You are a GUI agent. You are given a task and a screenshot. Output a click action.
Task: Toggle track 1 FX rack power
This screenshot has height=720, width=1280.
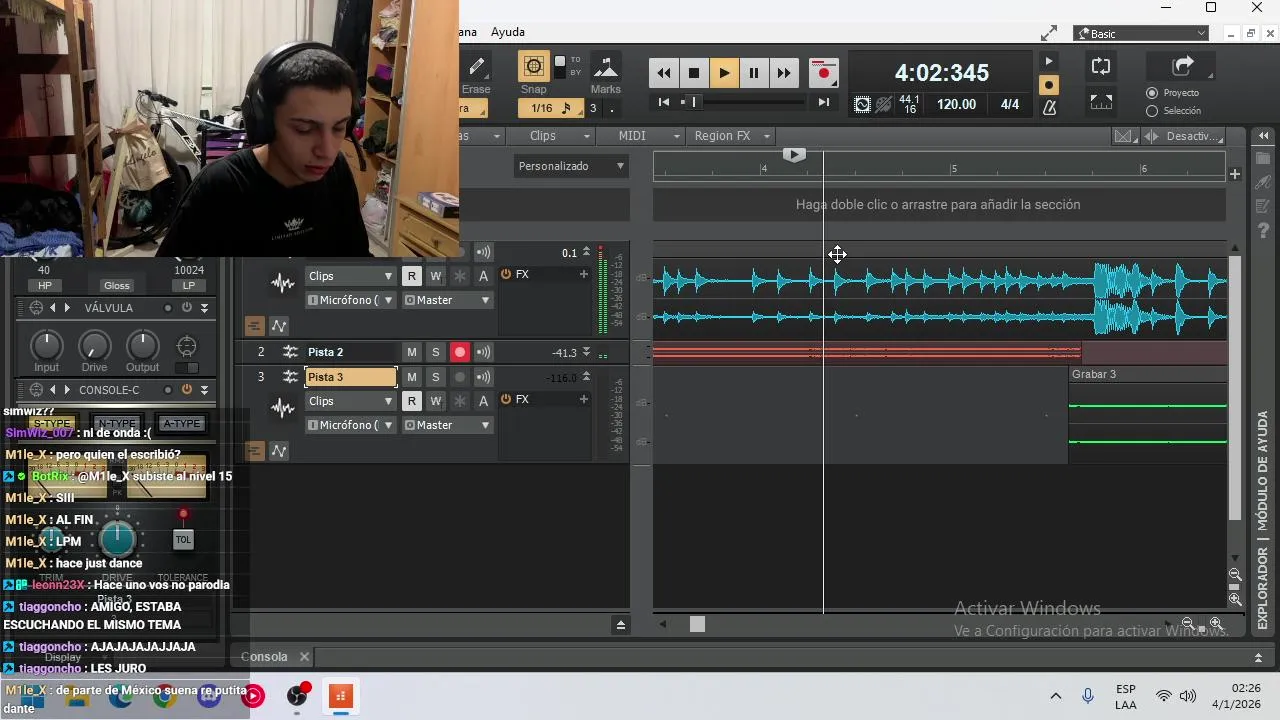(506, 274)
